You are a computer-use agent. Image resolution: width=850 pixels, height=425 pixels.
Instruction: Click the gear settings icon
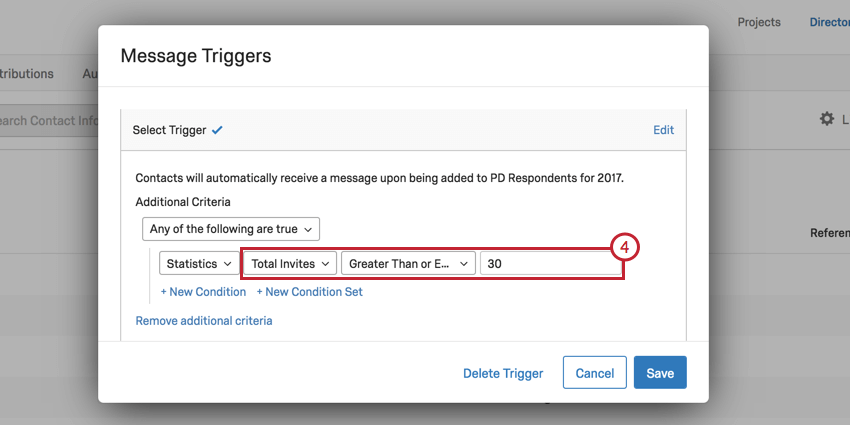pos(826,119)
